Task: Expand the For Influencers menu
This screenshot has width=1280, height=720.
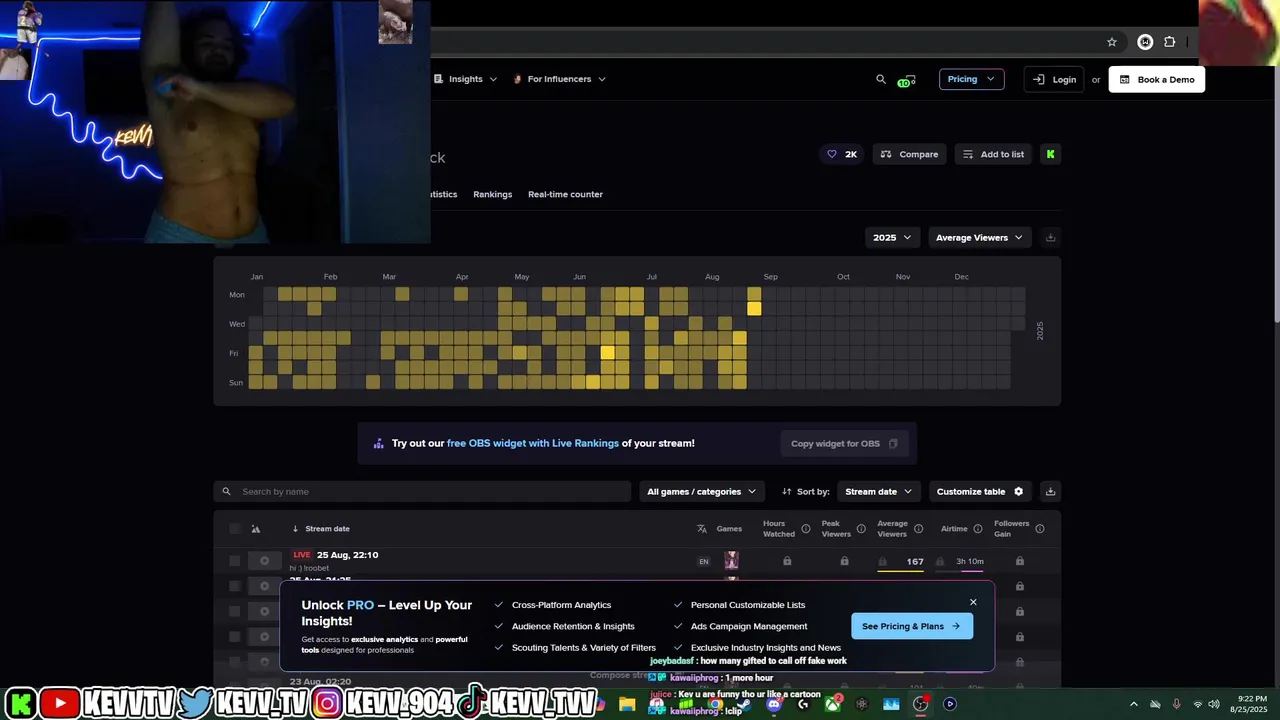Action: pyautogui.click(x=559, y=79)
